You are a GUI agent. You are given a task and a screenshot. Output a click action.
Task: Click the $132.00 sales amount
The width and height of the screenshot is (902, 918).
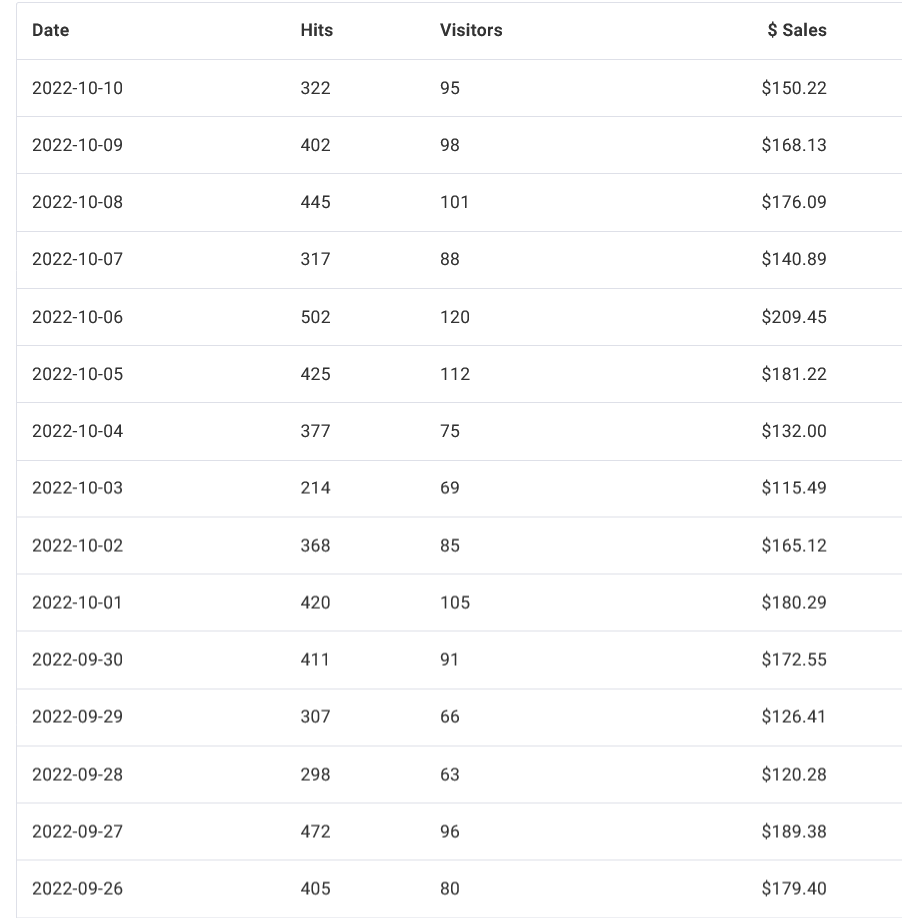pyautogui.click(x=794, y=431)
